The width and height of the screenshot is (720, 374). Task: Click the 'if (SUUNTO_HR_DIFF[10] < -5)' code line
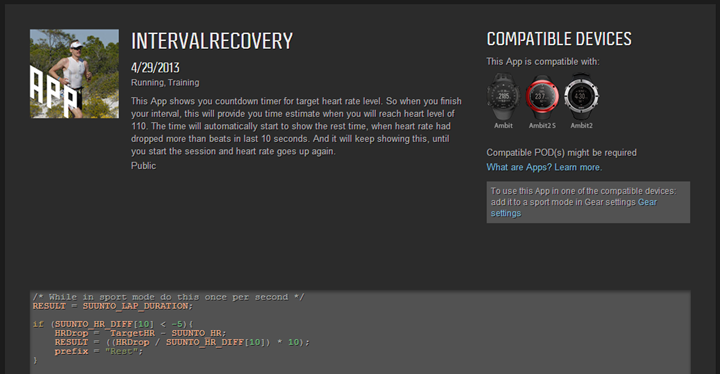click(113, 324)
